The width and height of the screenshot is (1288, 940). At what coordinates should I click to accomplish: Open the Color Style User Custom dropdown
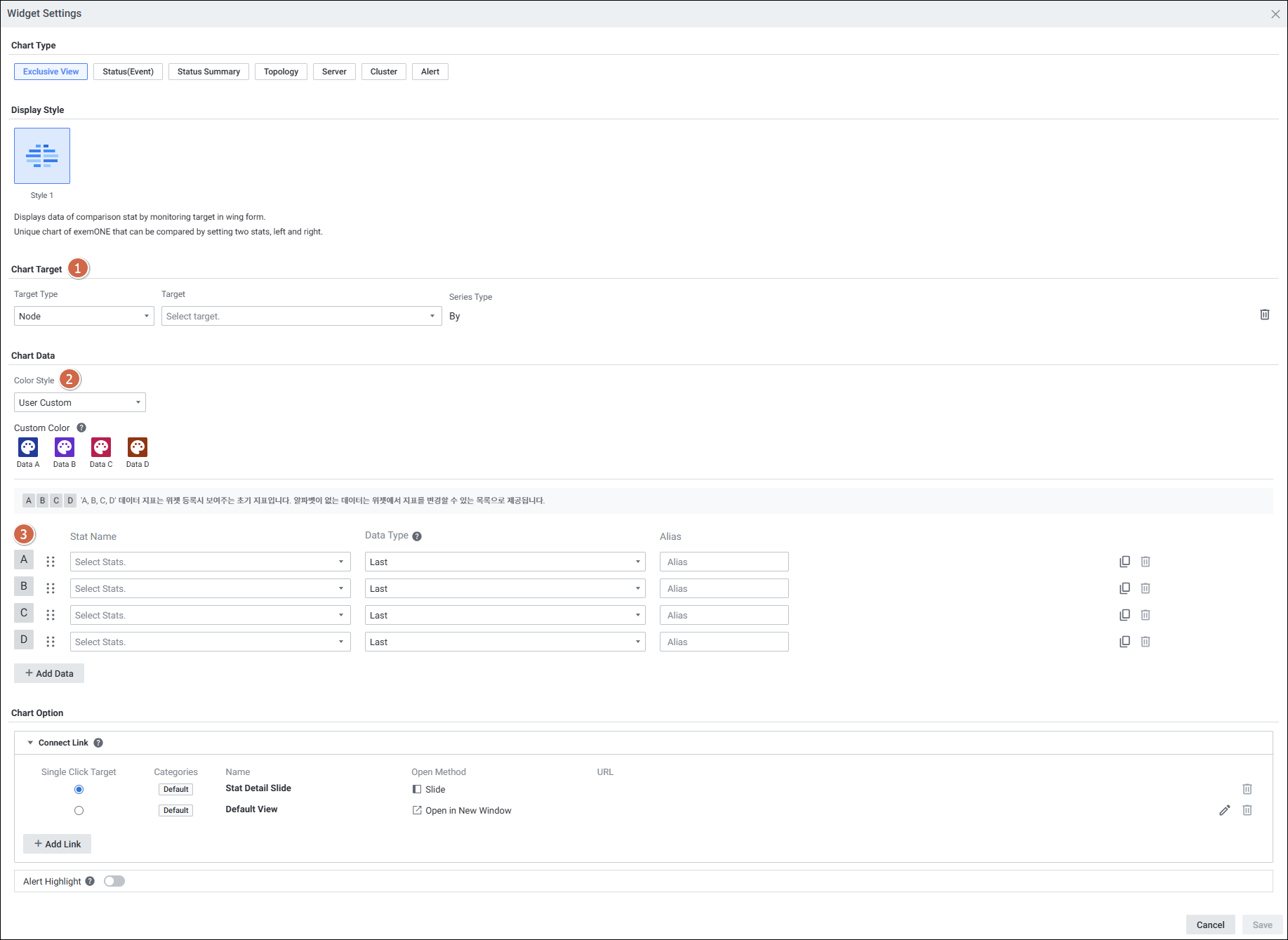tap(79, 402)
